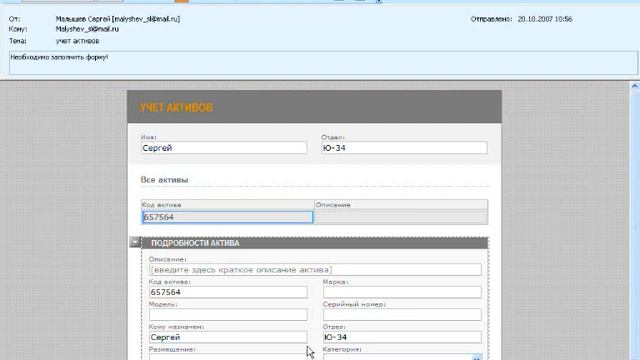This screenshot has height=360, width=640.
Task: Click the message box Необходимо заполнить форму!
Action: pos(323,63)
